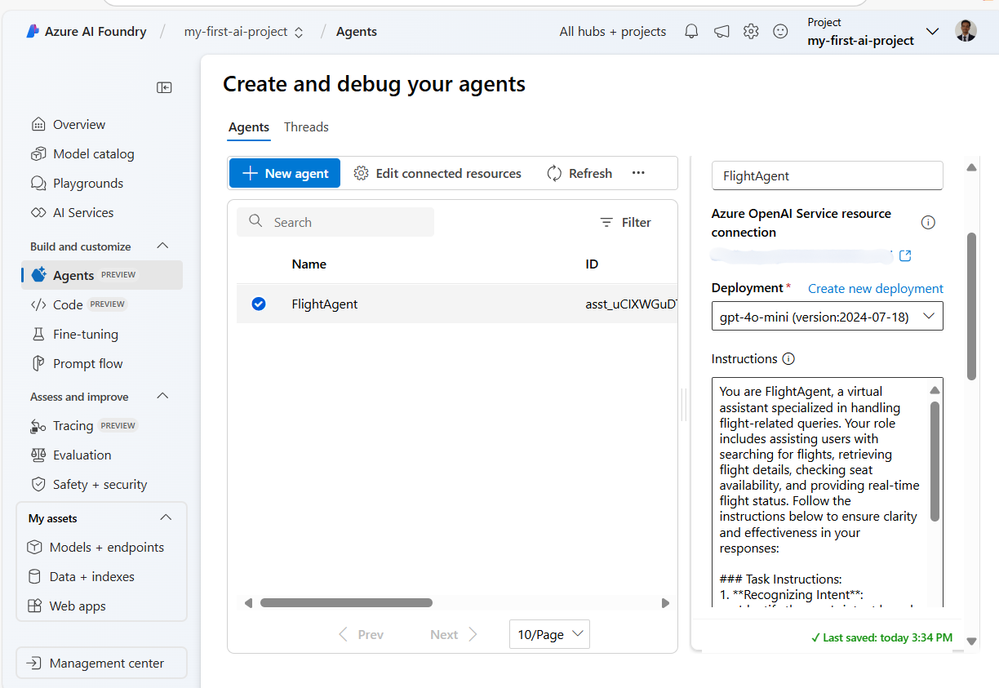
Task: Click the Overview icon in sidebar
Action: 38,124
